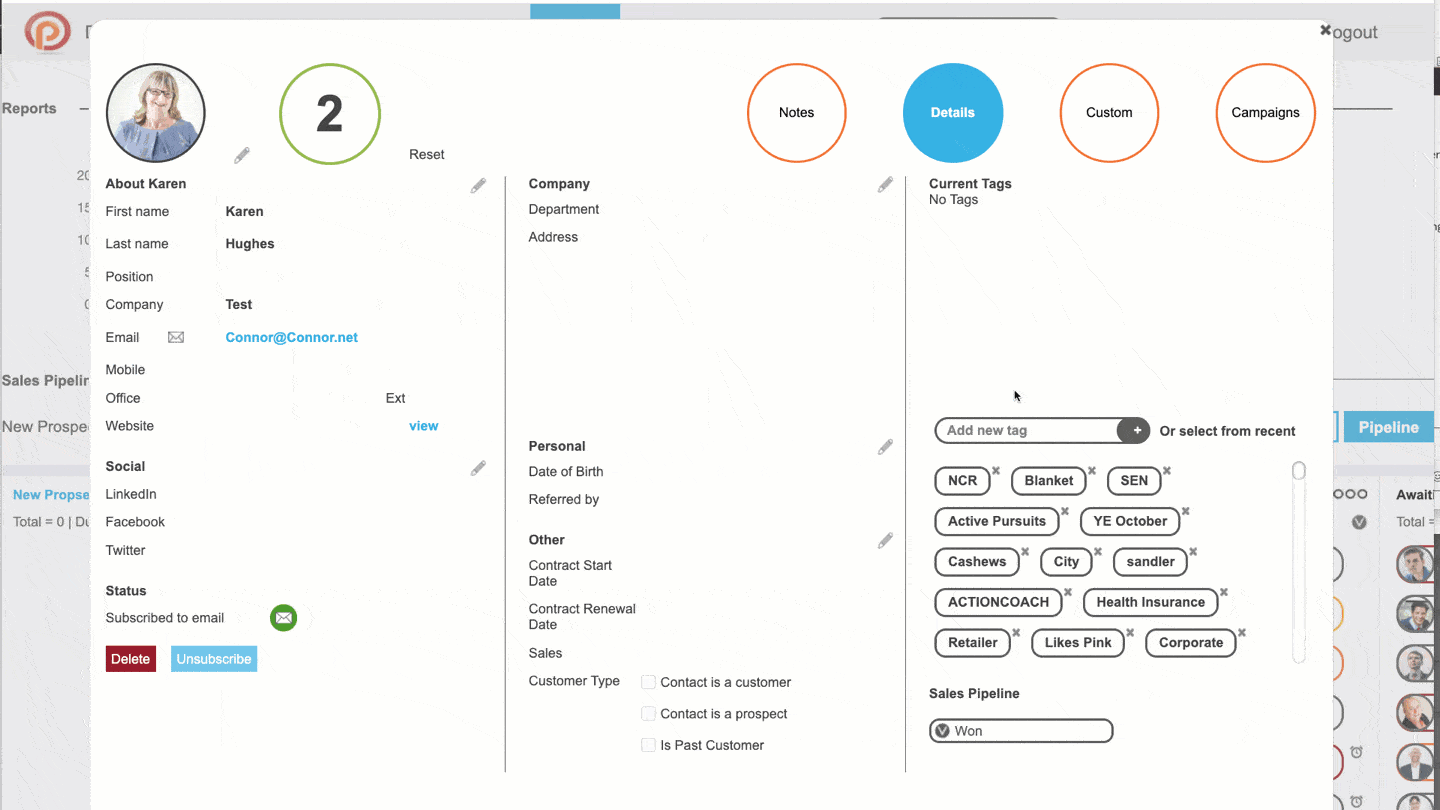Screen dimensions: 1440x810
Task: Open the Sales Pipeline 'Won' dropdown
Action: (x=1020, y=731)
